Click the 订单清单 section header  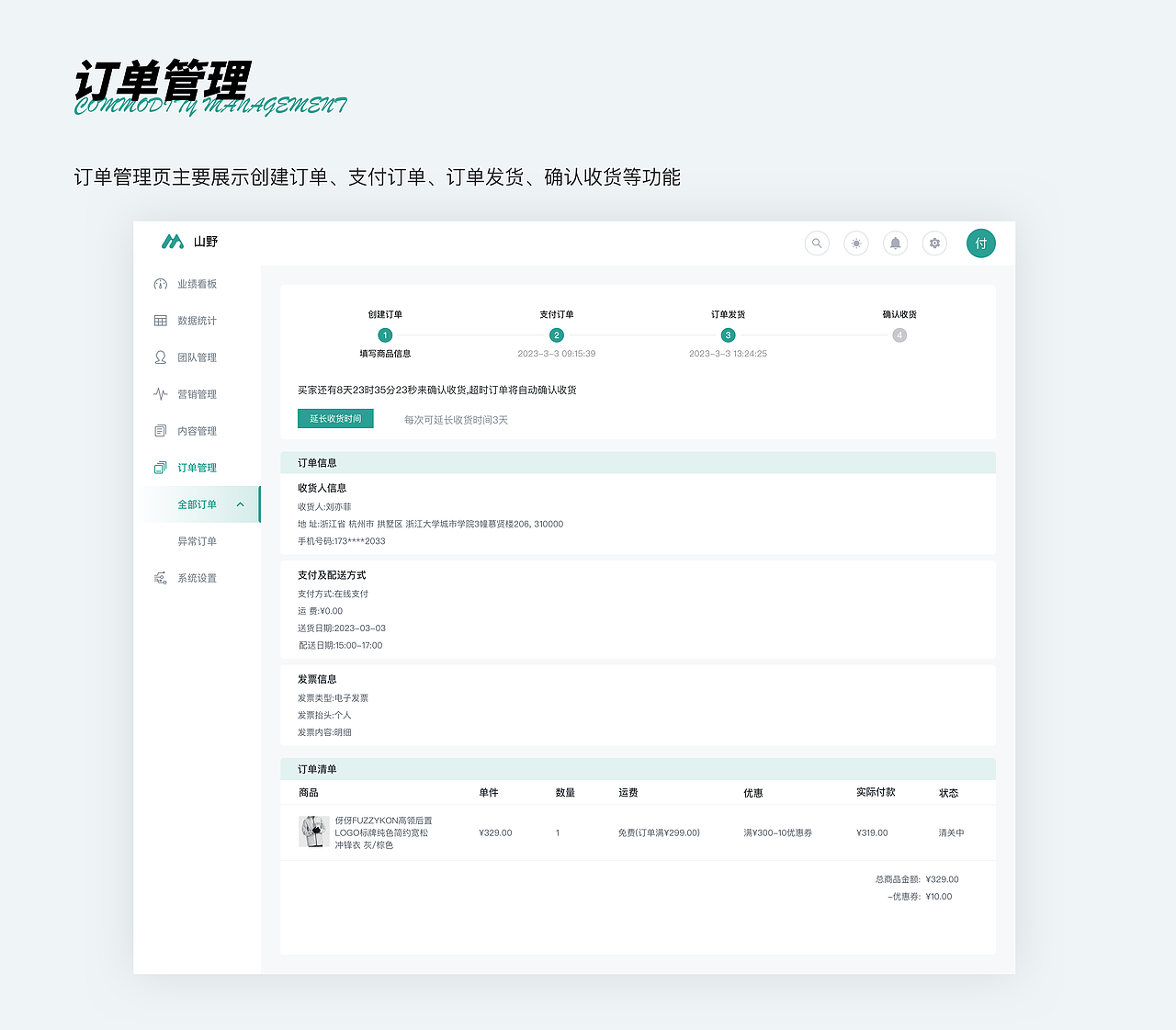[x=638, y=769]
